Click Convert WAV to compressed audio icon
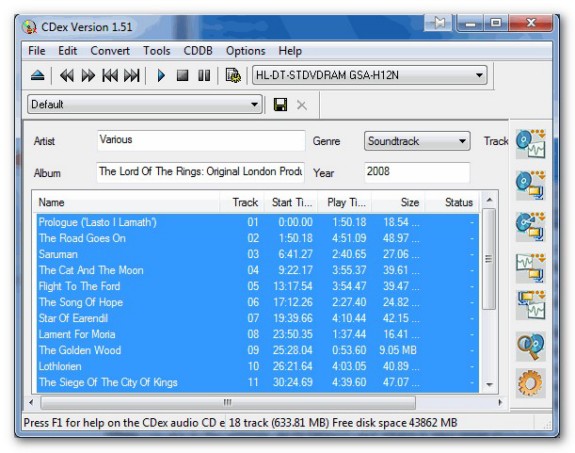The image size is (575, 453). [530, 268]
